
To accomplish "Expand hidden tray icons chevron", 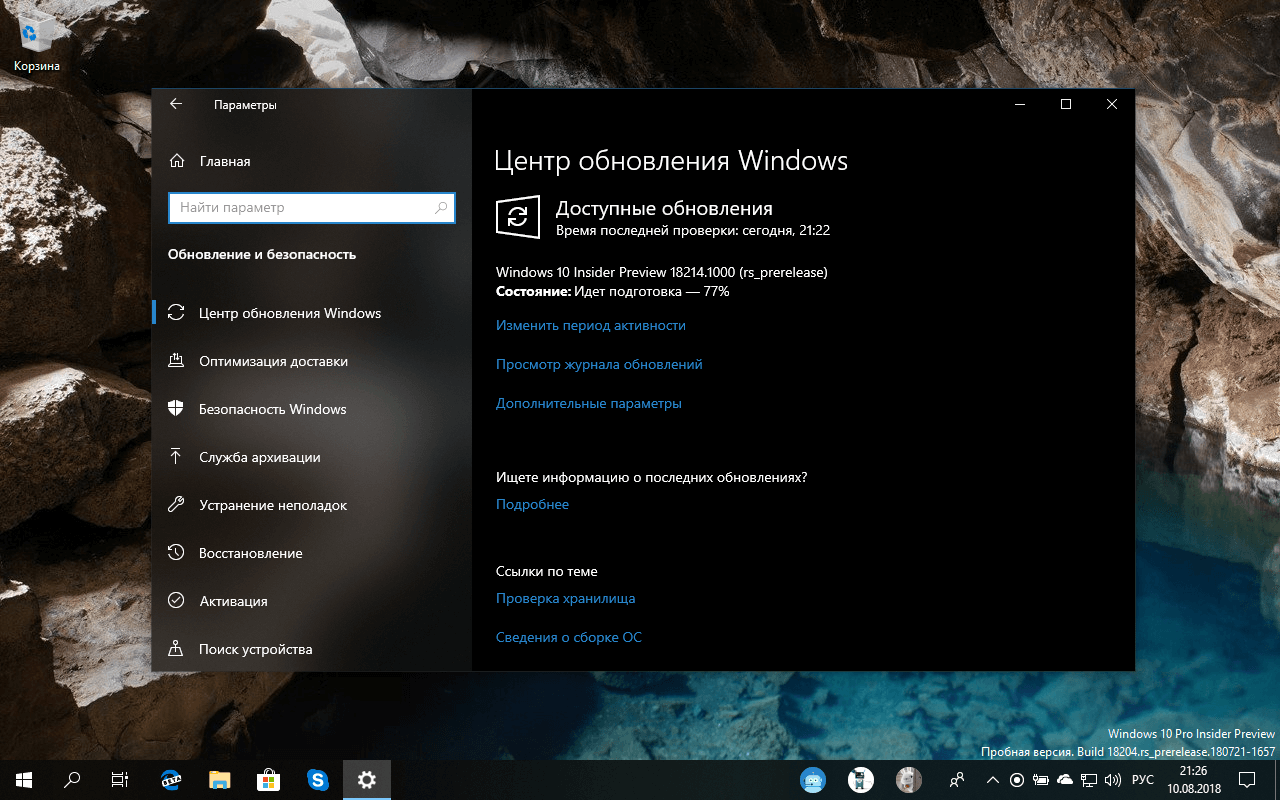I will point(993,780).
